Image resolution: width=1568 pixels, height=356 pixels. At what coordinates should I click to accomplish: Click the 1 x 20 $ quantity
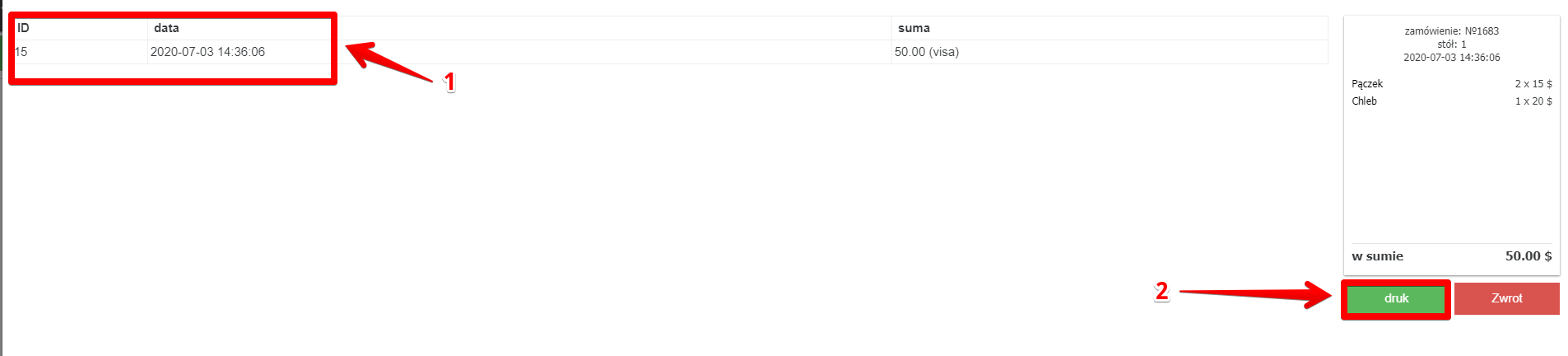coord(1533,101)
